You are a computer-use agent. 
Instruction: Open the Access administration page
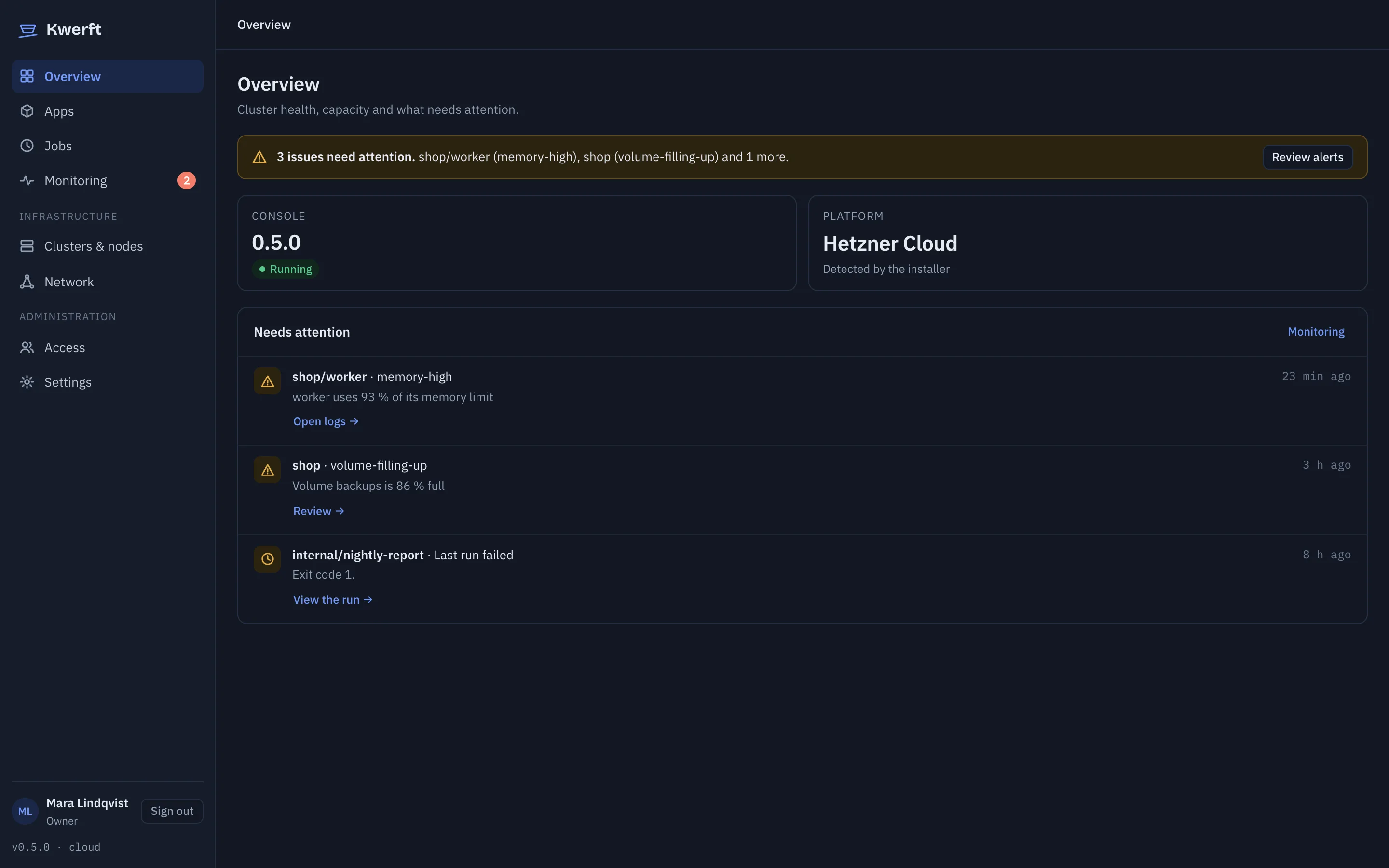[x=108, y=347]
